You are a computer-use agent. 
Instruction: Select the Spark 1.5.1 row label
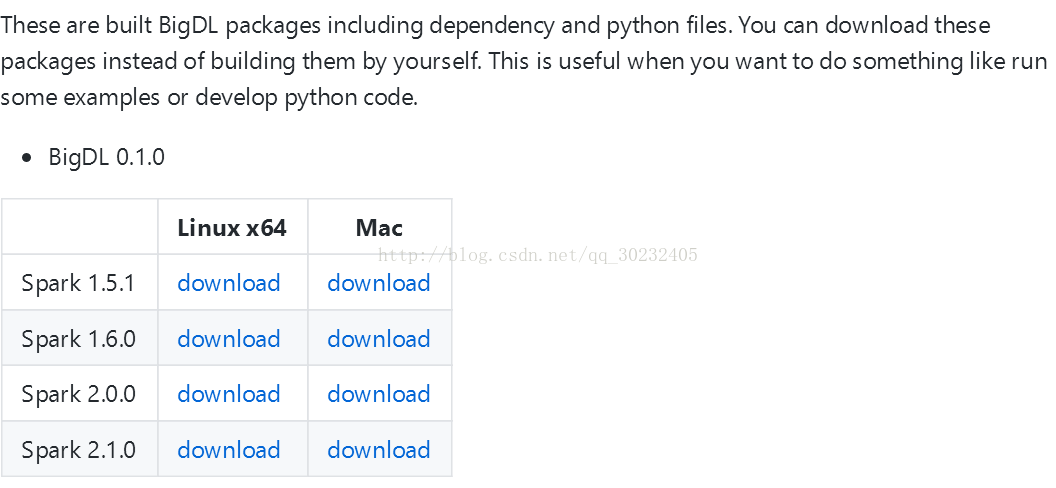(78, 283)
